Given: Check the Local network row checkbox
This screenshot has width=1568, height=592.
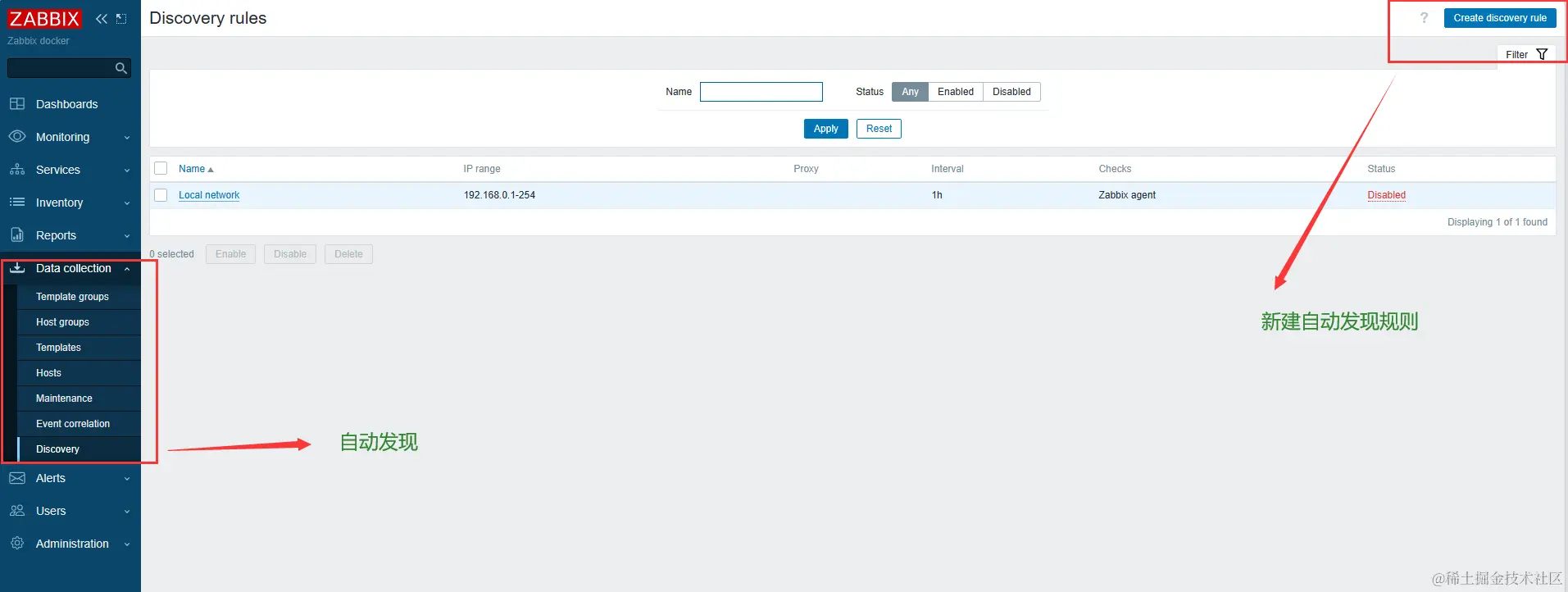Looking at the screenshot, I should (161, 195).
